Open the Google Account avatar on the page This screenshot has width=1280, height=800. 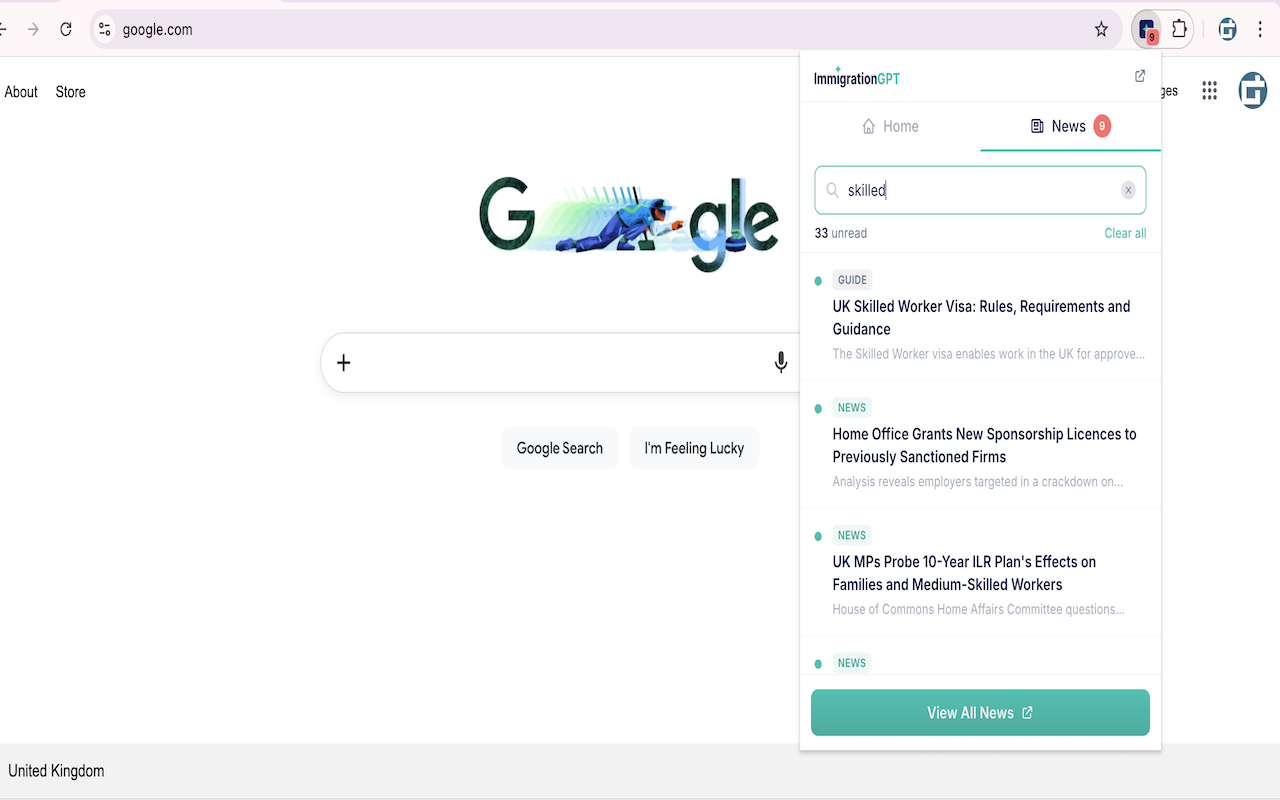(1252, 90)
